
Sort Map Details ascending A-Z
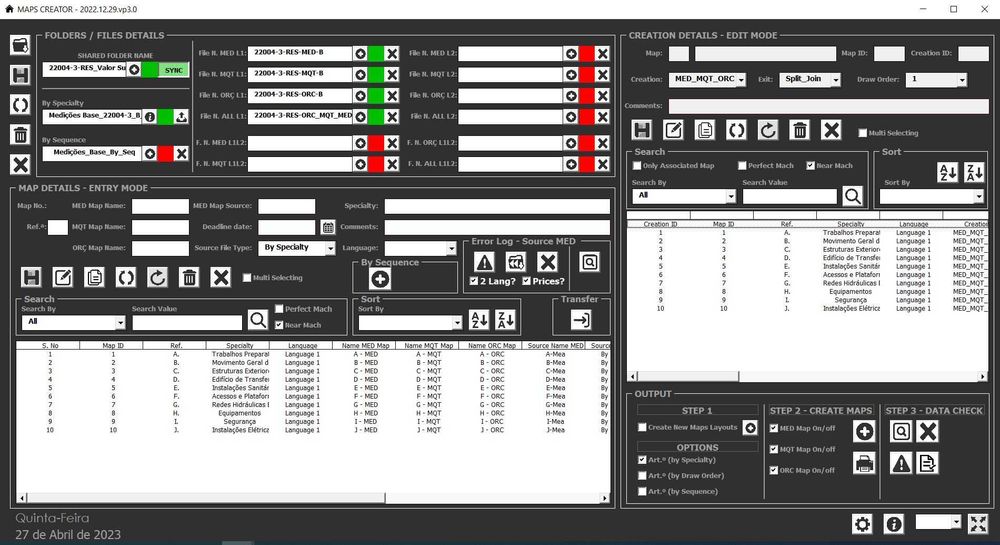click(479, 320)
